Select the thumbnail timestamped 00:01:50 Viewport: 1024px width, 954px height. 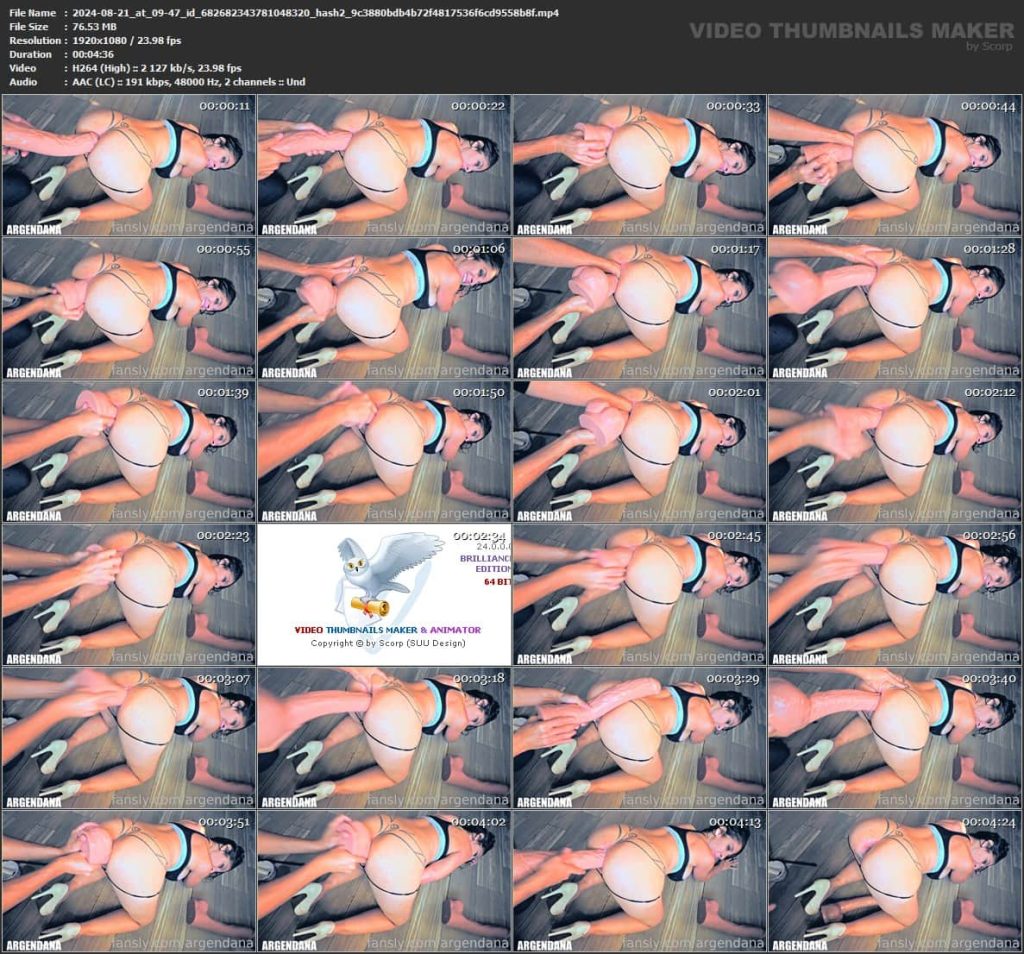[384, 451]
